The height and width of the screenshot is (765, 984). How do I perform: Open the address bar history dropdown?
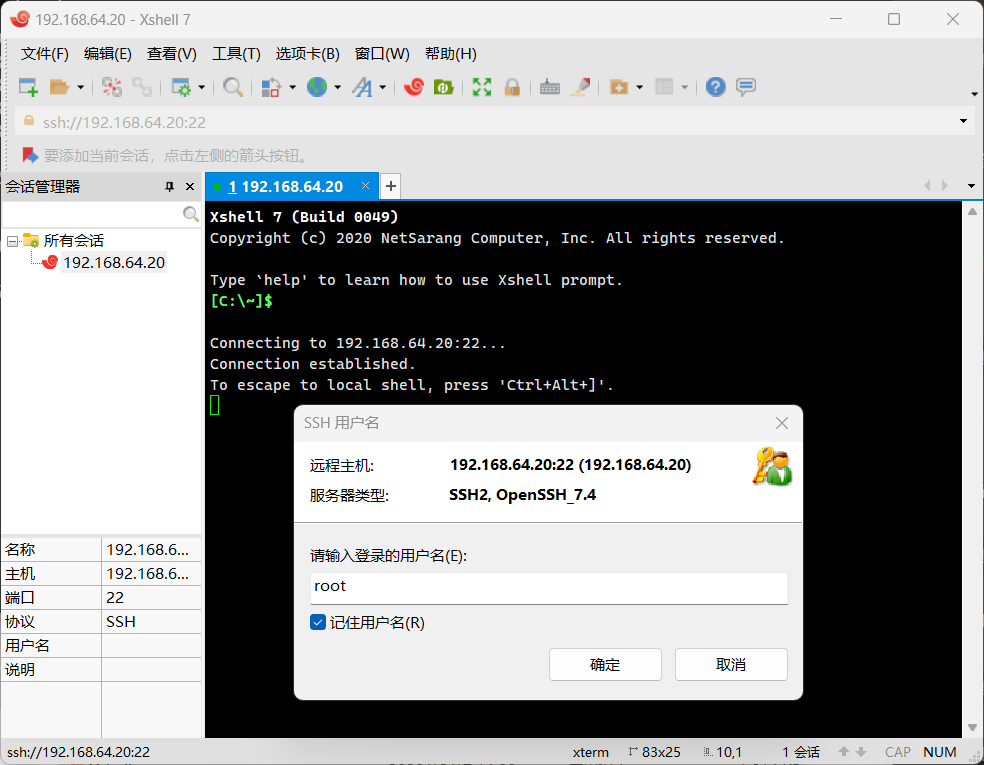point(963,121)
